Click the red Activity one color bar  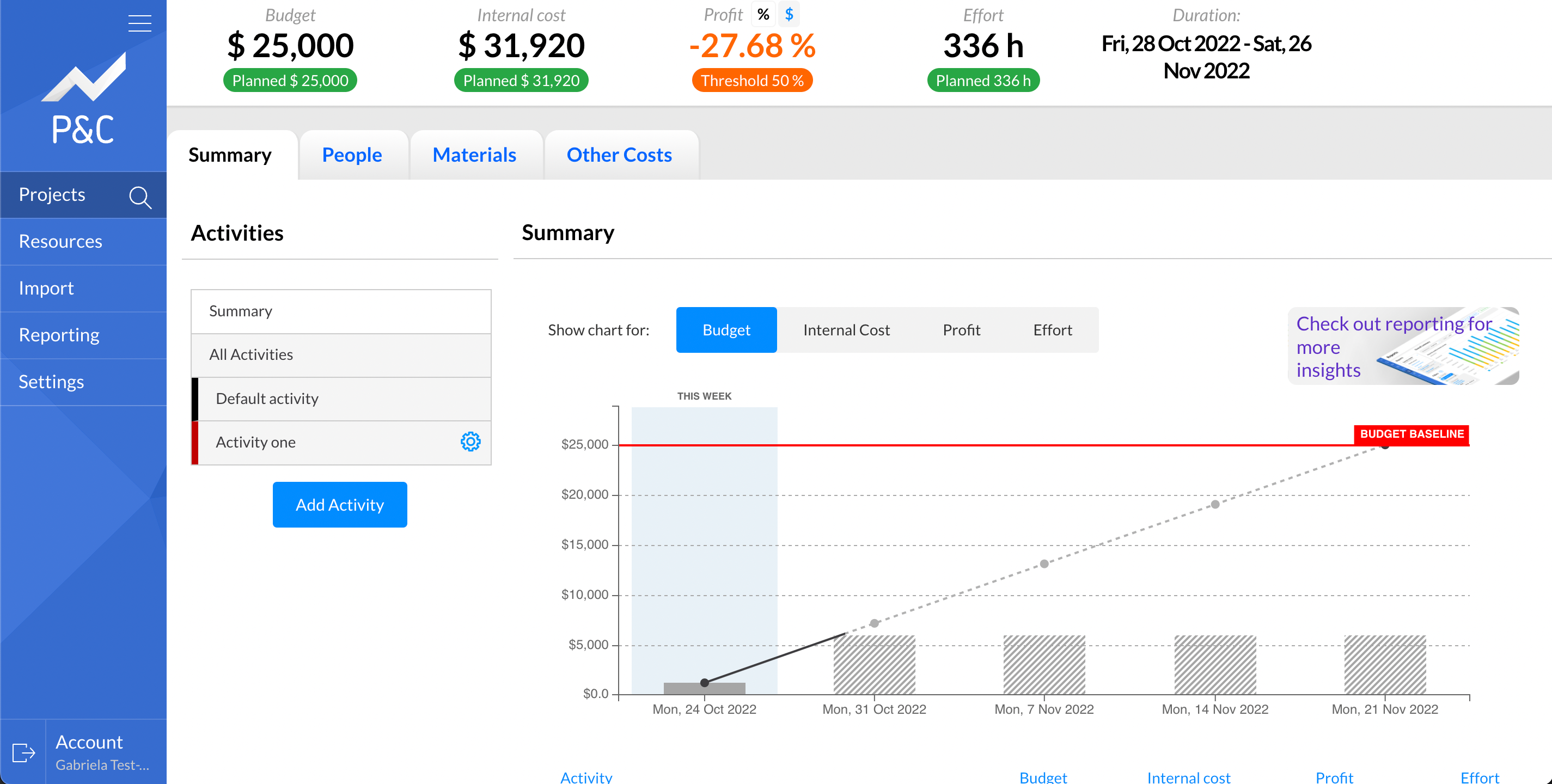194,443
